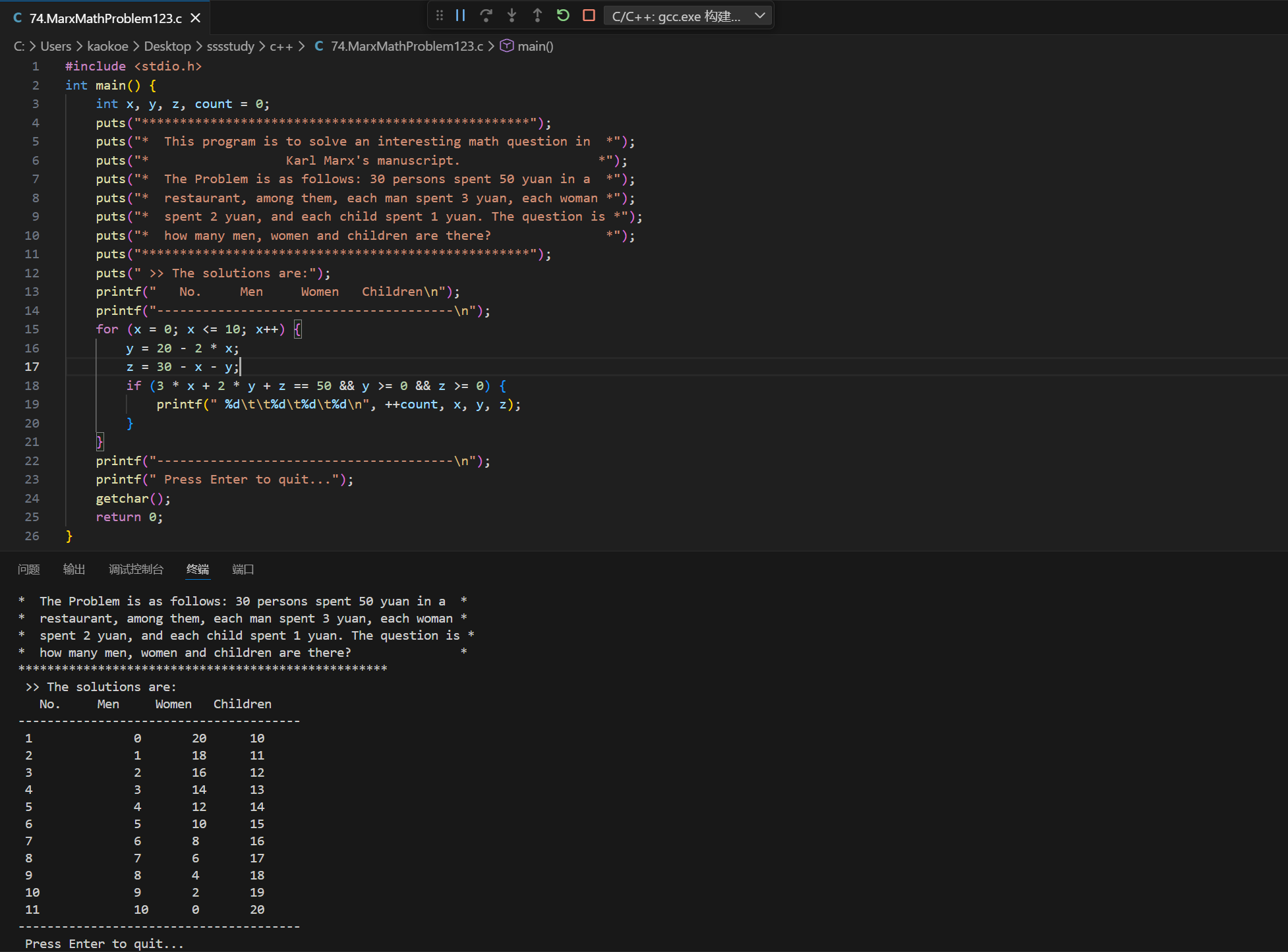This screenshot has width=1288, height=952.
Task: Click the main() symbol icon in breadcrumb
Action: coord(507,46)
